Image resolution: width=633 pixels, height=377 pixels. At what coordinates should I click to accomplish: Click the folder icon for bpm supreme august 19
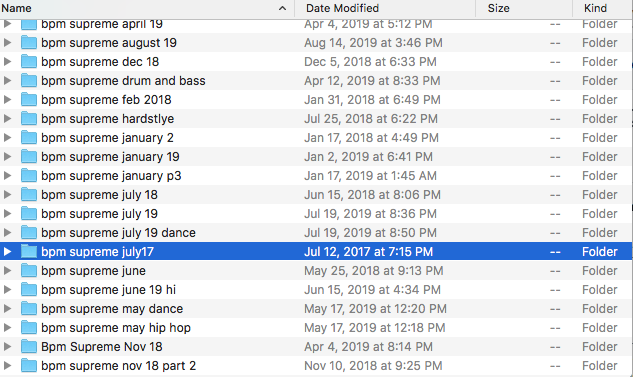tap(29, 43)
